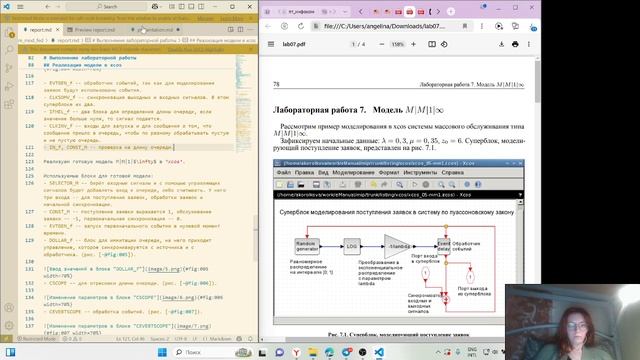Open preview to the side icon in editor
Screen dimensions: 640x360
point(231,29)
